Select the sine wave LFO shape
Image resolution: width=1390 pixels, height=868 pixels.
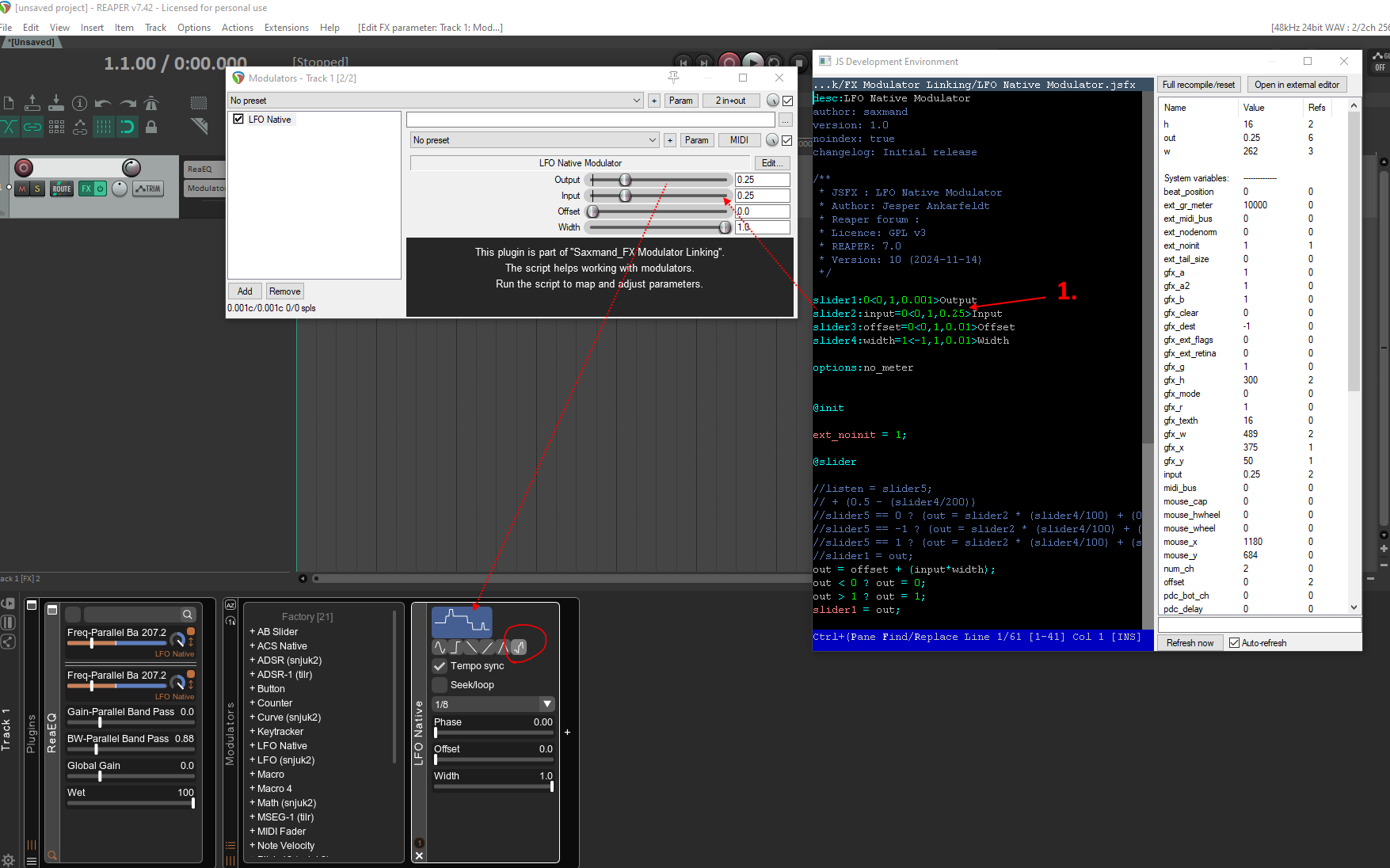click(440, 647)
